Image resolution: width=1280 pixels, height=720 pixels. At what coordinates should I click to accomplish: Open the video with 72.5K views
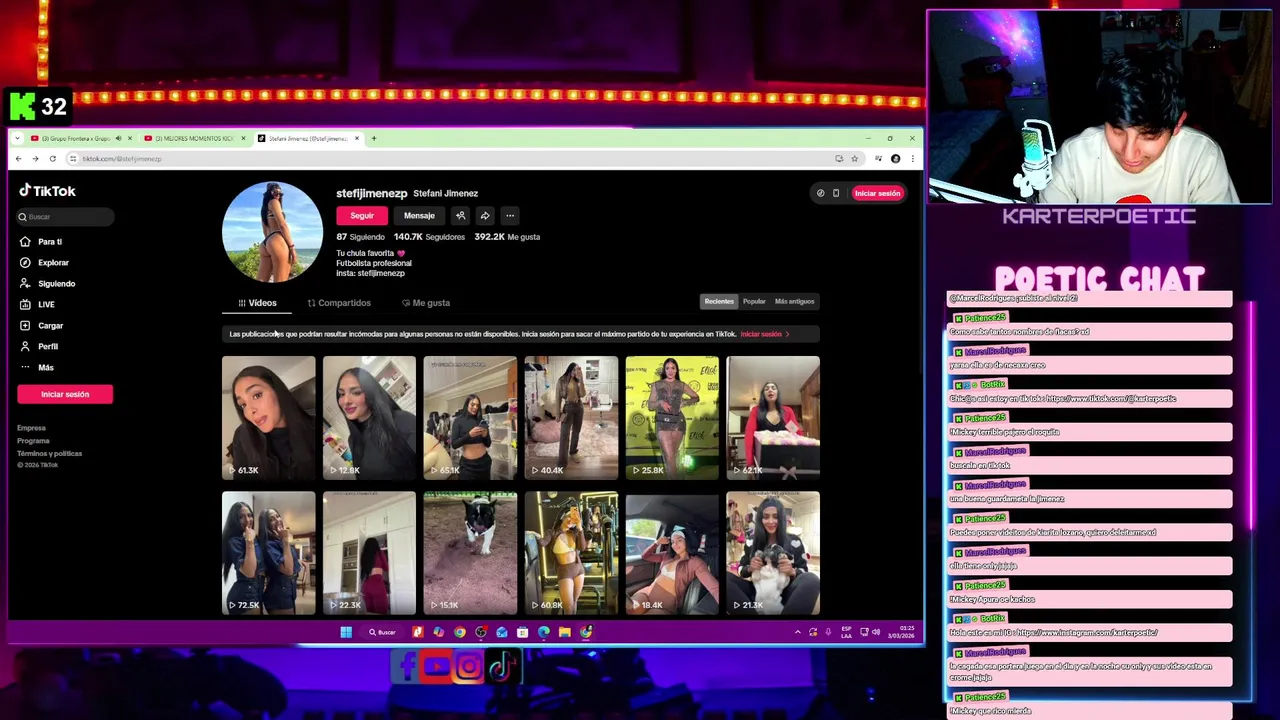(x=268, y=552)
